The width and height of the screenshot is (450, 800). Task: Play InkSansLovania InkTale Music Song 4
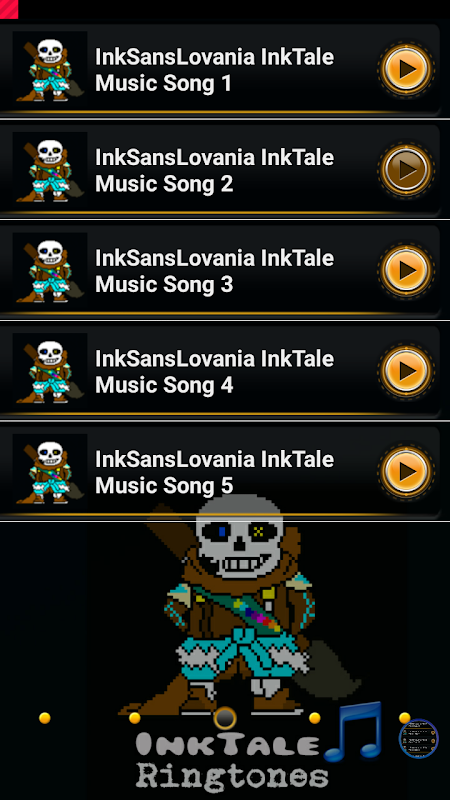click(x=406, y=370)
